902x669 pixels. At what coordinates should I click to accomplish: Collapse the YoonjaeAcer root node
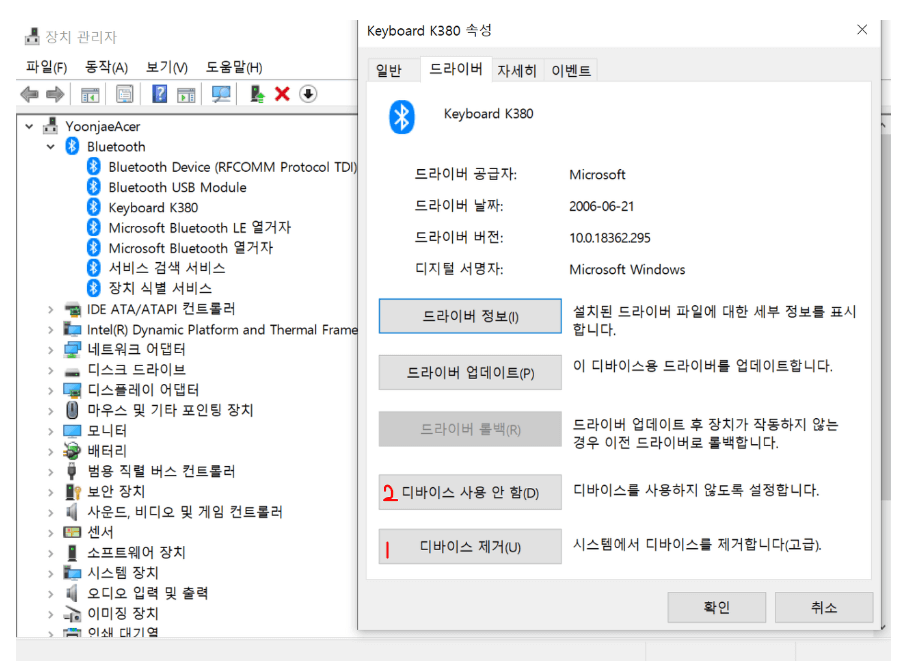click(x=29, y=126)
